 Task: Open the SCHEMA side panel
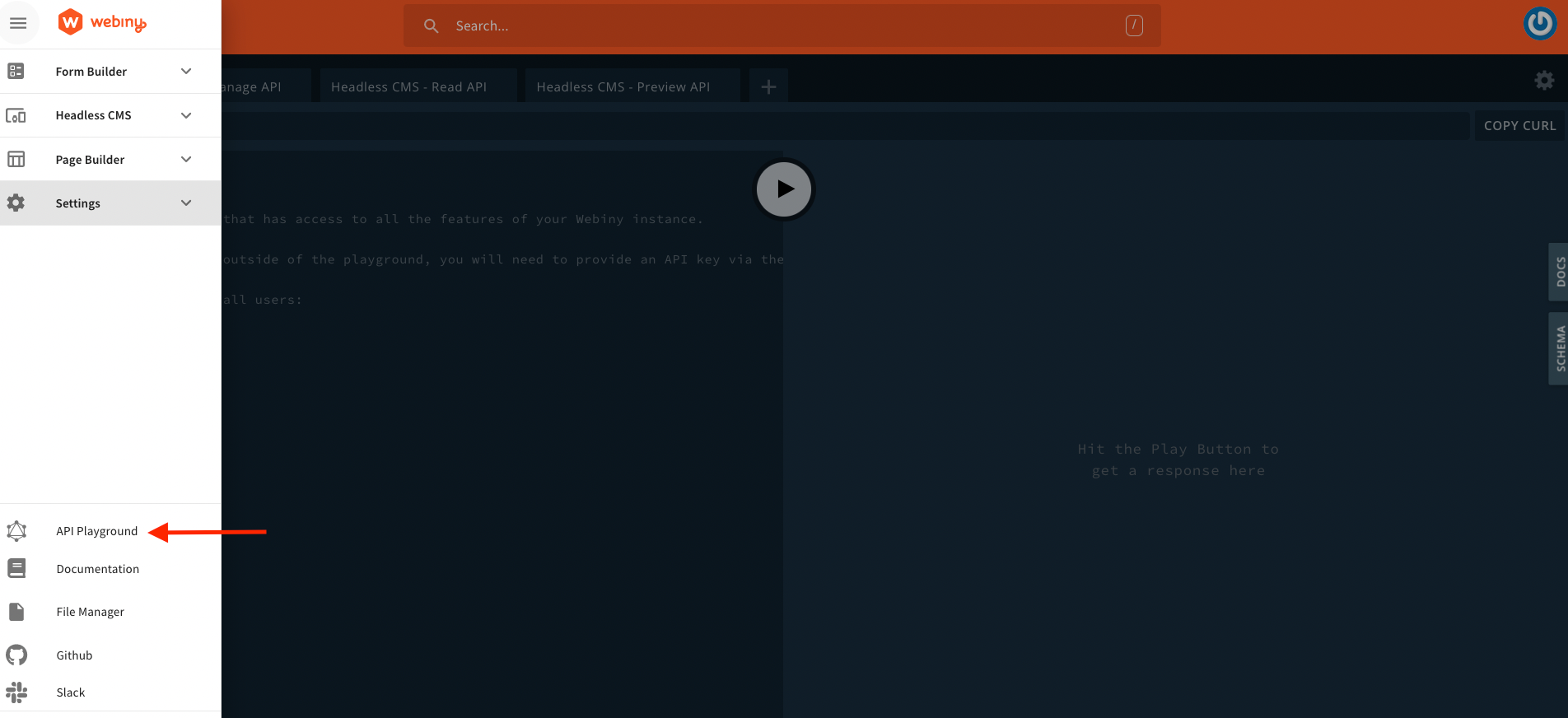pyautogui.click(x=1559, y=348)
